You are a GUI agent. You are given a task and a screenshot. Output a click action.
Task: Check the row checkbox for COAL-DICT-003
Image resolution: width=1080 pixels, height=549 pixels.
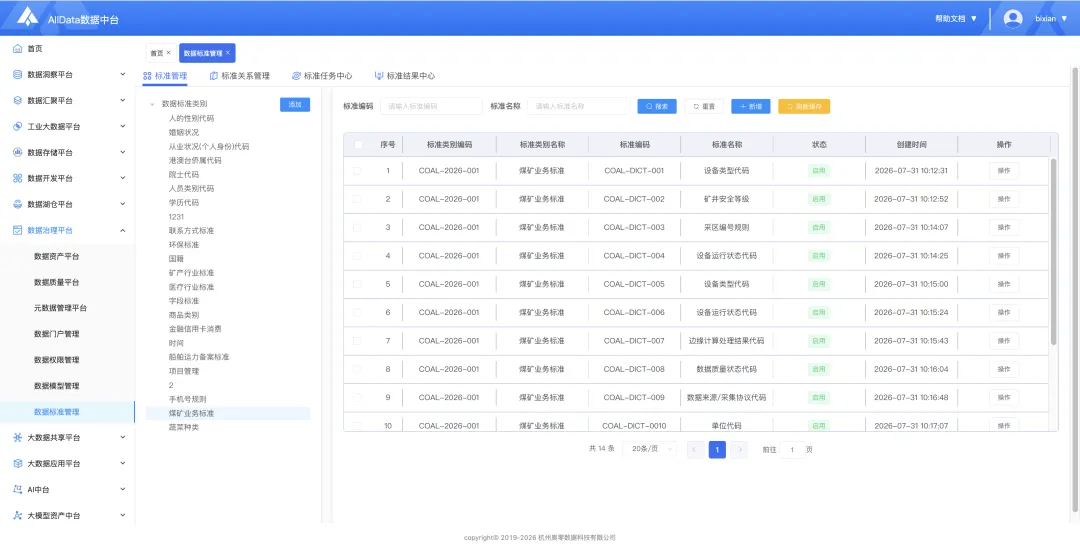coord(357,227)
